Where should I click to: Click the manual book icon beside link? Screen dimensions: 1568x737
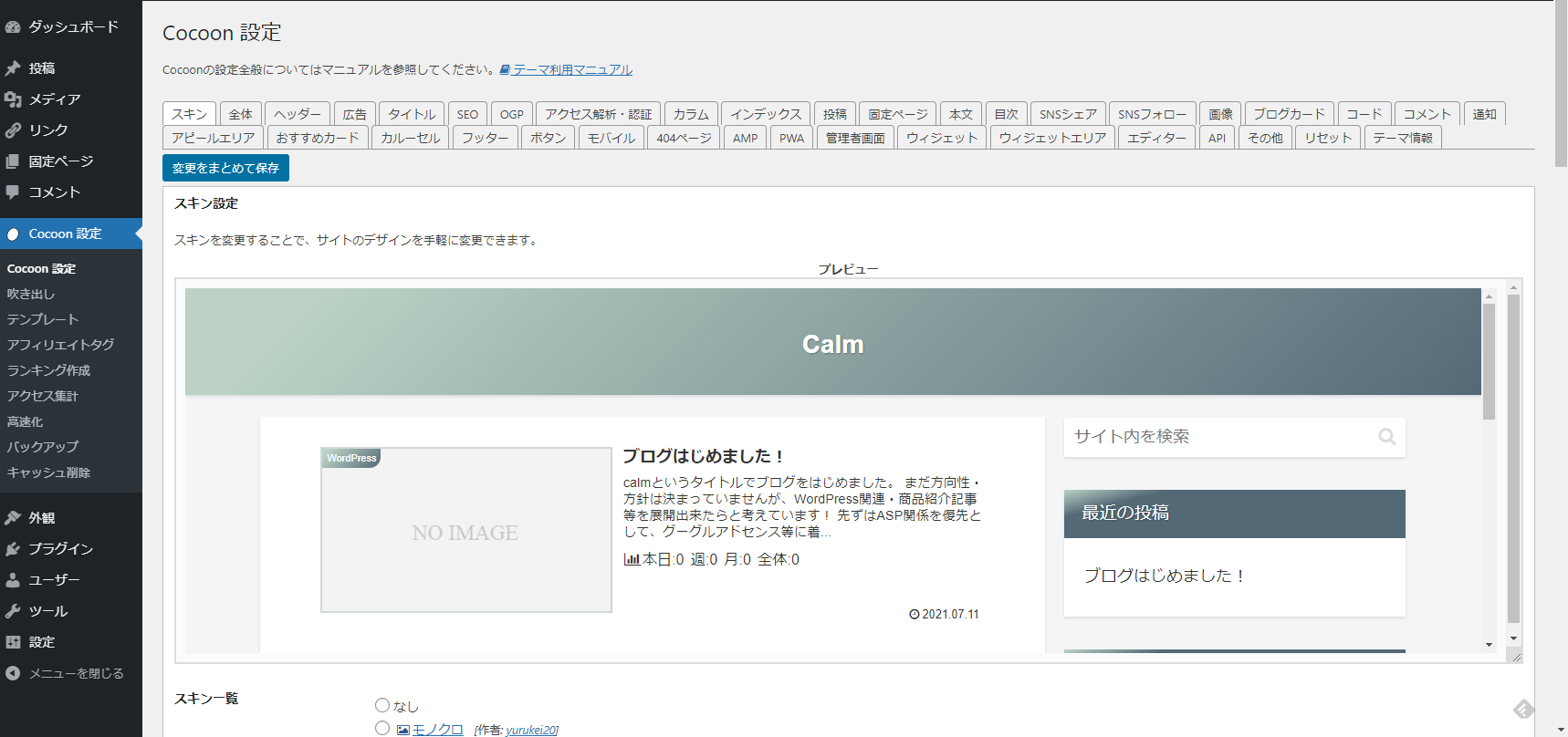coord(505,70)
